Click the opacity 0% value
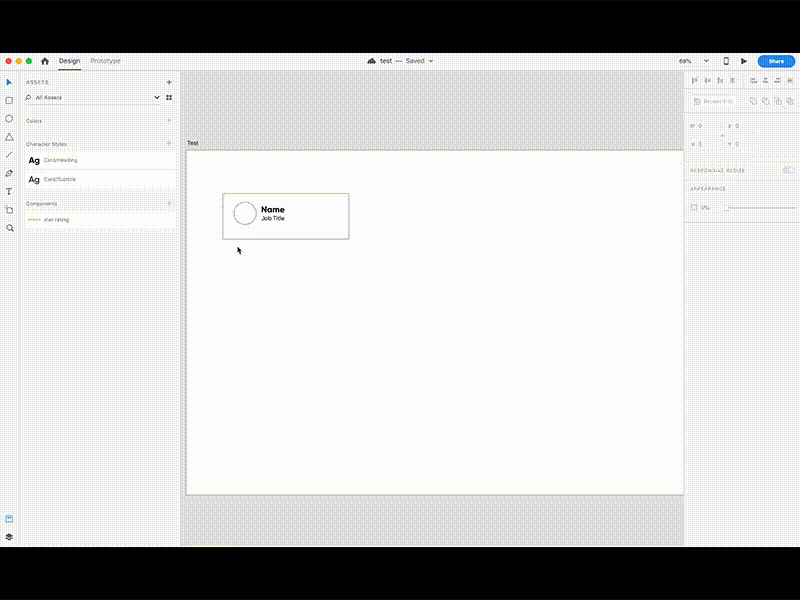The height and width of the screenshot is (600, 800). tap(706, 208)
